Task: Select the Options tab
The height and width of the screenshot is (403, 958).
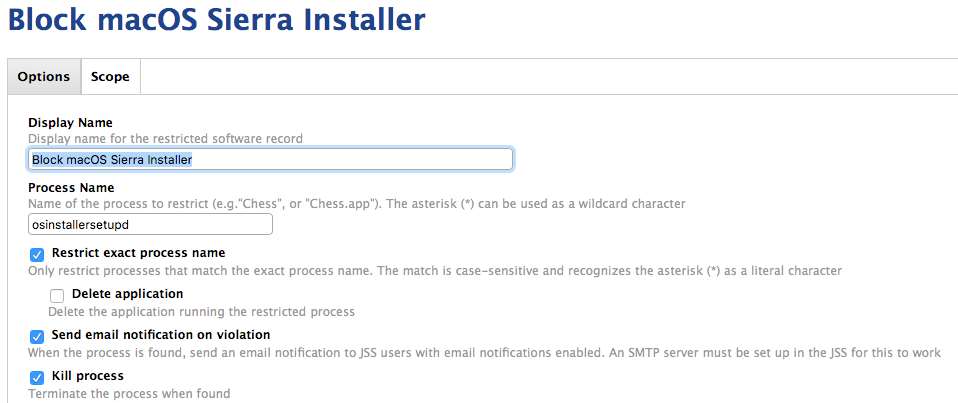Action: pos(44,77)
